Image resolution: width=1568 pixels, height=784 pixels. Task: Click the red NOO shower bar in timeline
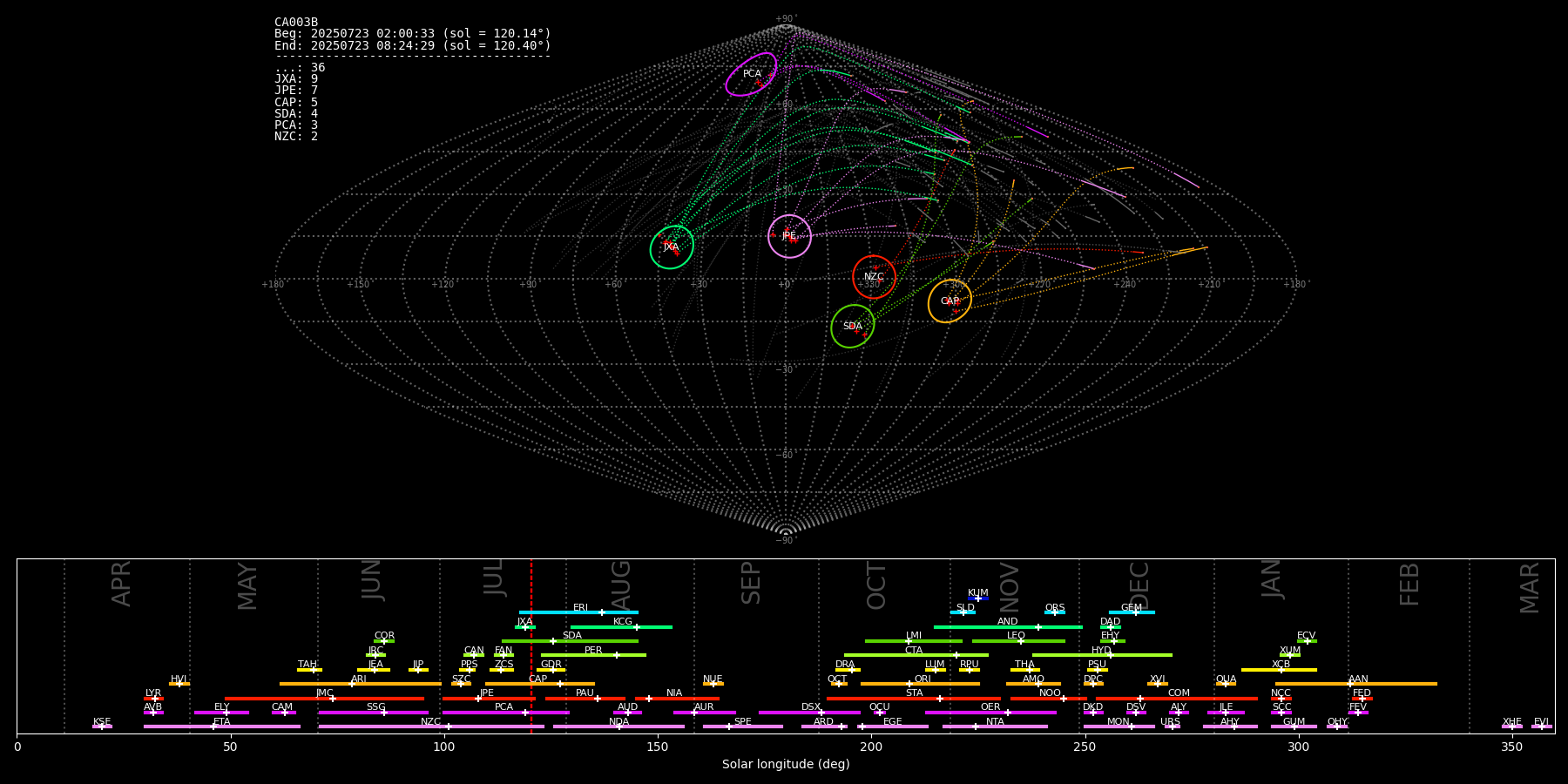(1049, 698)
